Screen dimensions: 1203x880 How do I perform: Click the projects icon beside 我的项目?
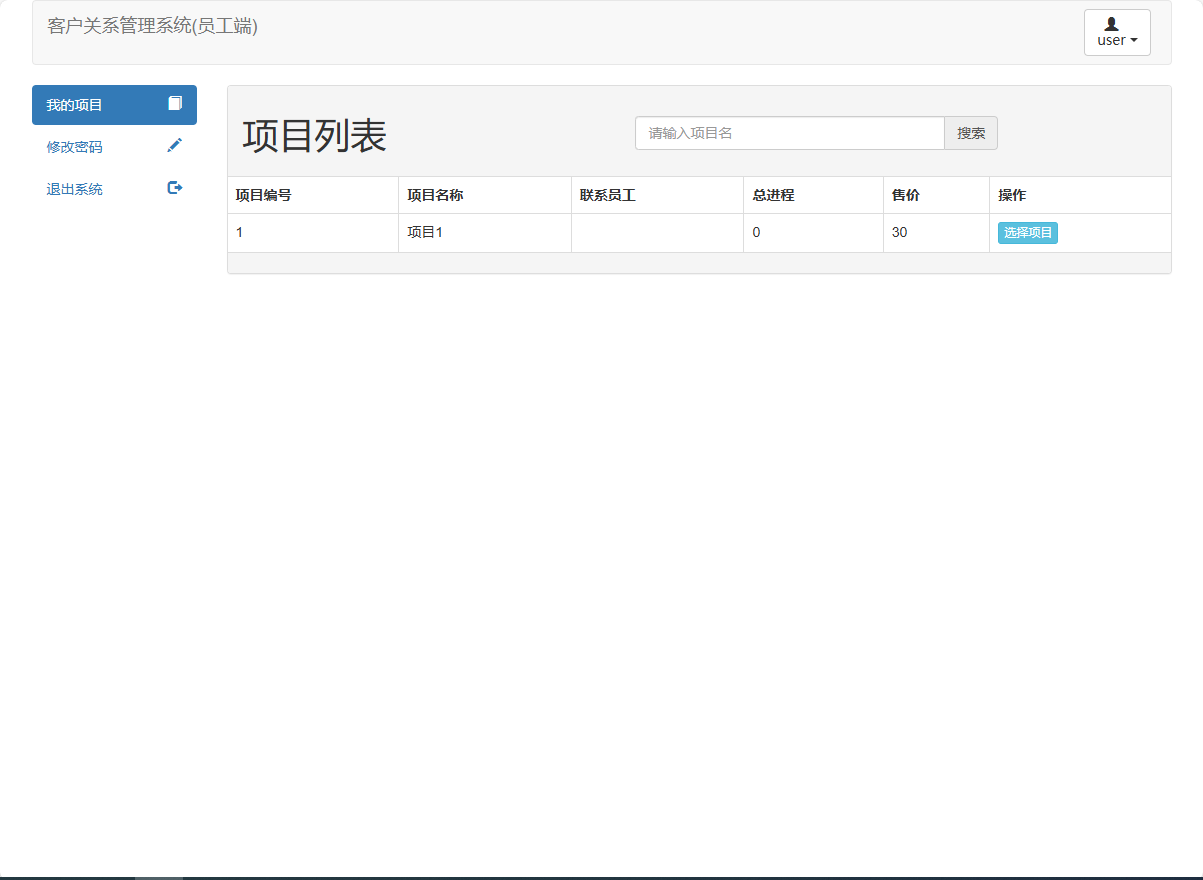[174, 104]
